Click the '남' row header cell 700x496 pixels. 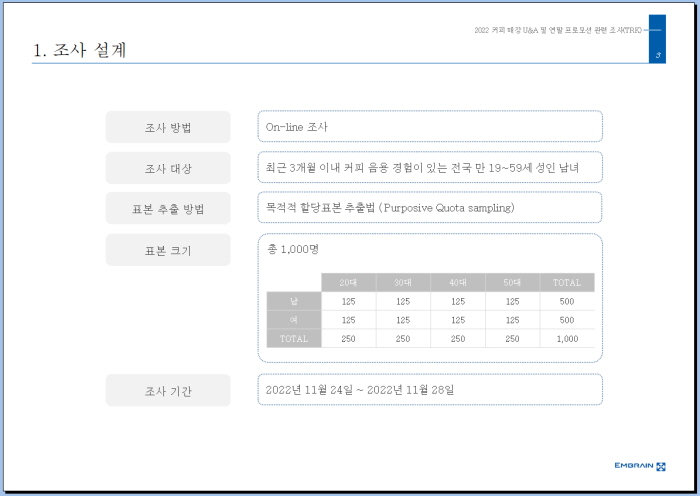[x=294, y=301]
